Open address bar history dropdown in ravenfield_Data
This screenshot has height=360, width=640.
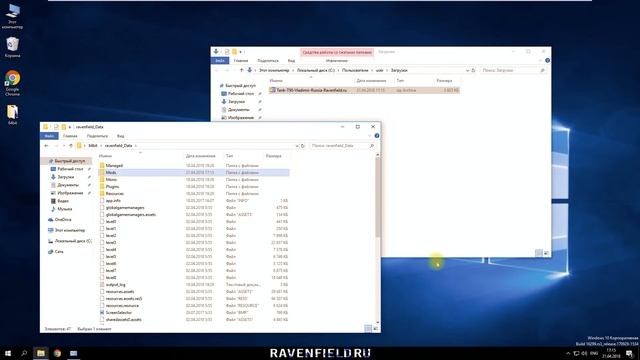297,146
